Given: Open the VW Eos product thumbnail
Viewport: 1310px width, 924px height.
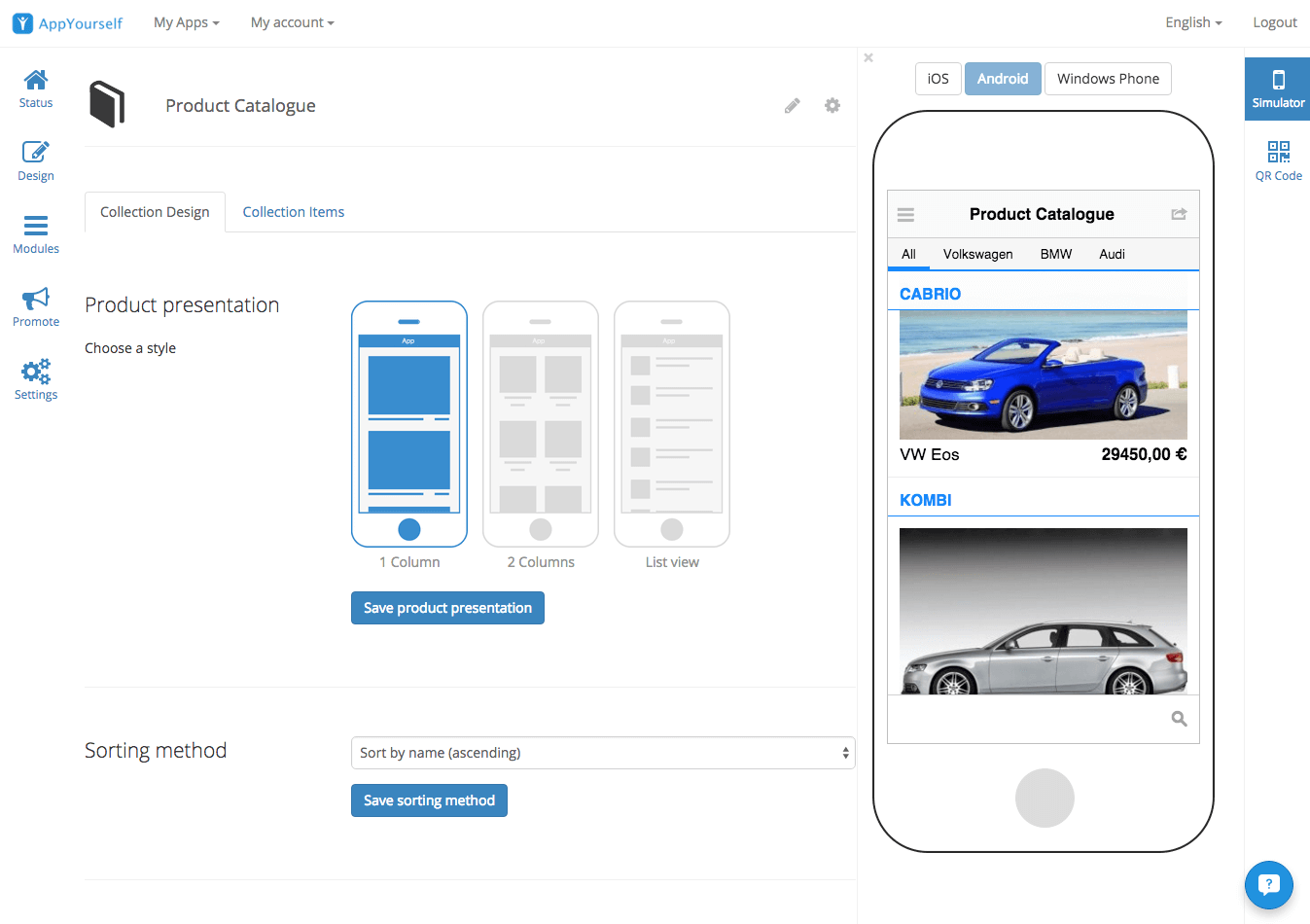Looking at the screenshot, I should click(1043, 374).
